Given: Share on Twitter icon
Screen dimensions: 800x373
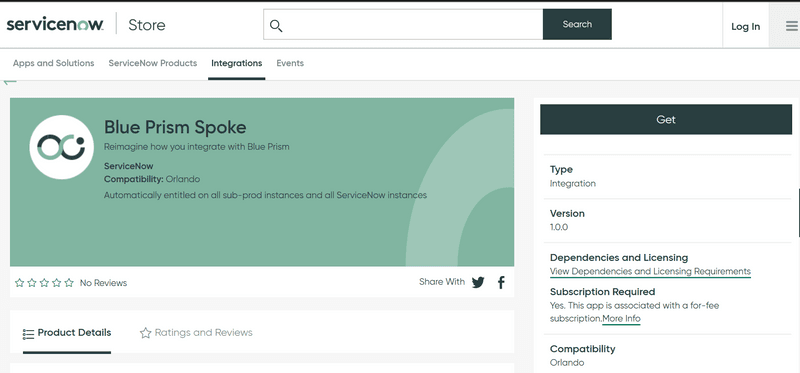Looking at the screenshot, I should 478,282.
